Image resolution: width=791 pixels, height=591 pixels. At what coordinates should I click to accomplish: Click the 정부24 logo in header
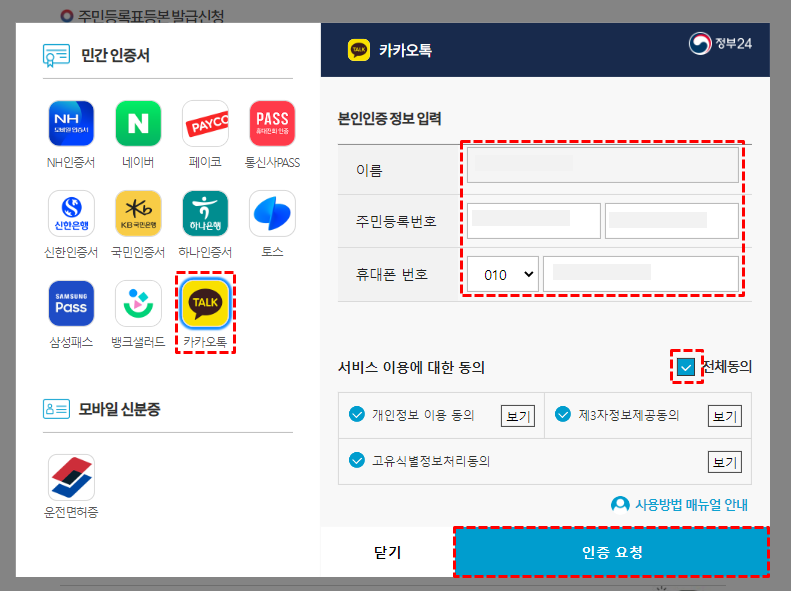click(x=720, y=44)
